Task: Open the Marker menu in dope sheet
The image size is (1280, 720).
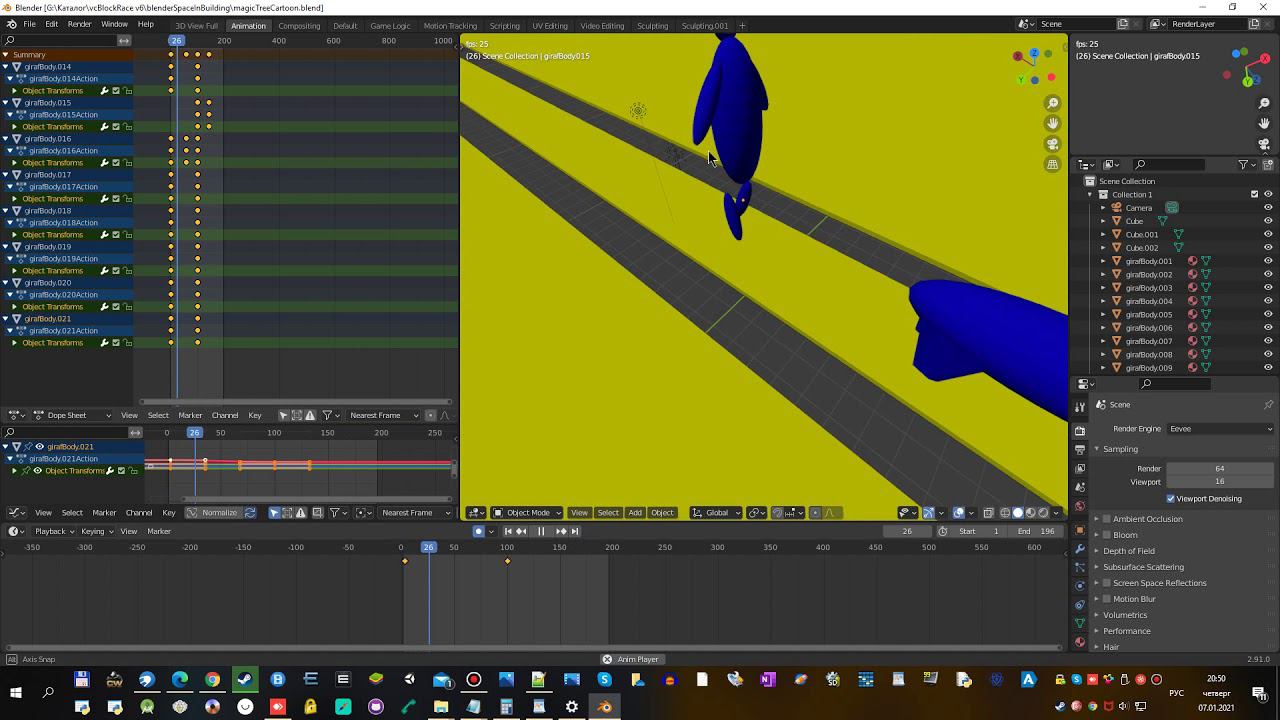Action: pos(190,415)
